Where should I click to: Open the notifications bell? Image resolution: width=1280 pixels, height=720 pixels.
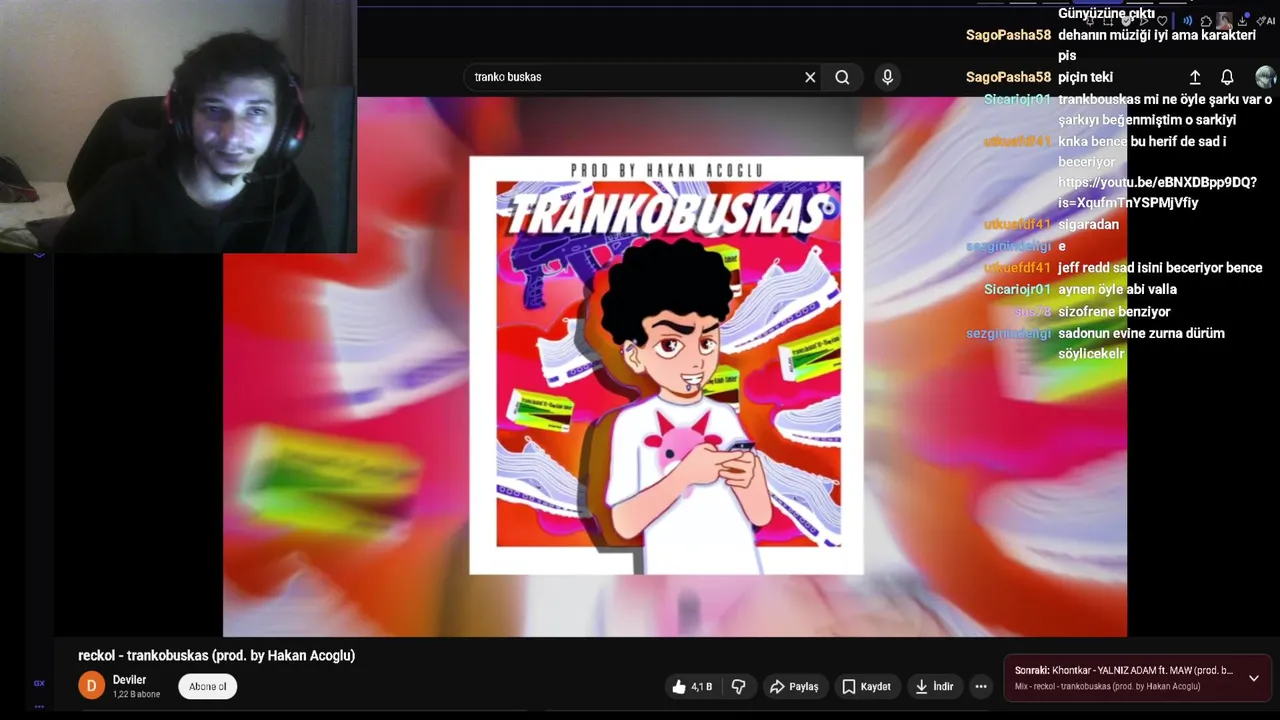[x=1227, y=77]
